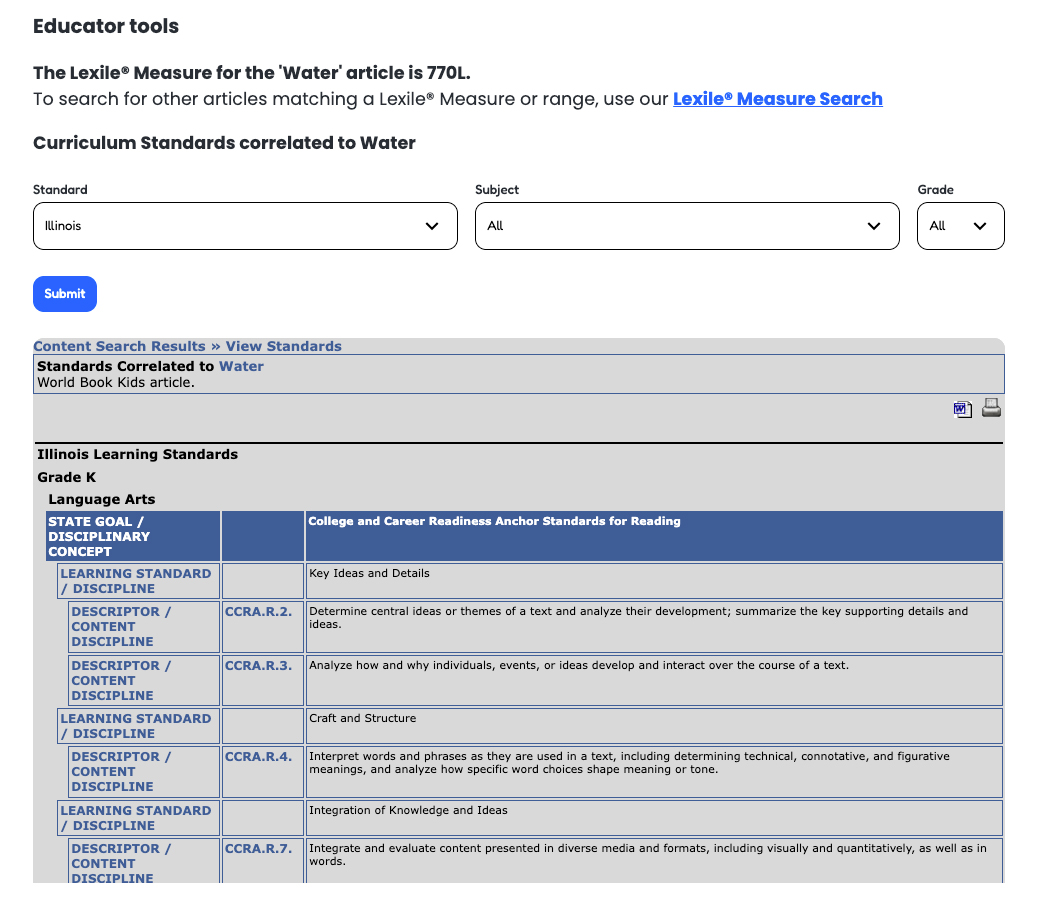This screenshot has width=1040, height=898.
Task: Follow the Content Search Results breadcrumb link
Action: [x=119, y=346]
